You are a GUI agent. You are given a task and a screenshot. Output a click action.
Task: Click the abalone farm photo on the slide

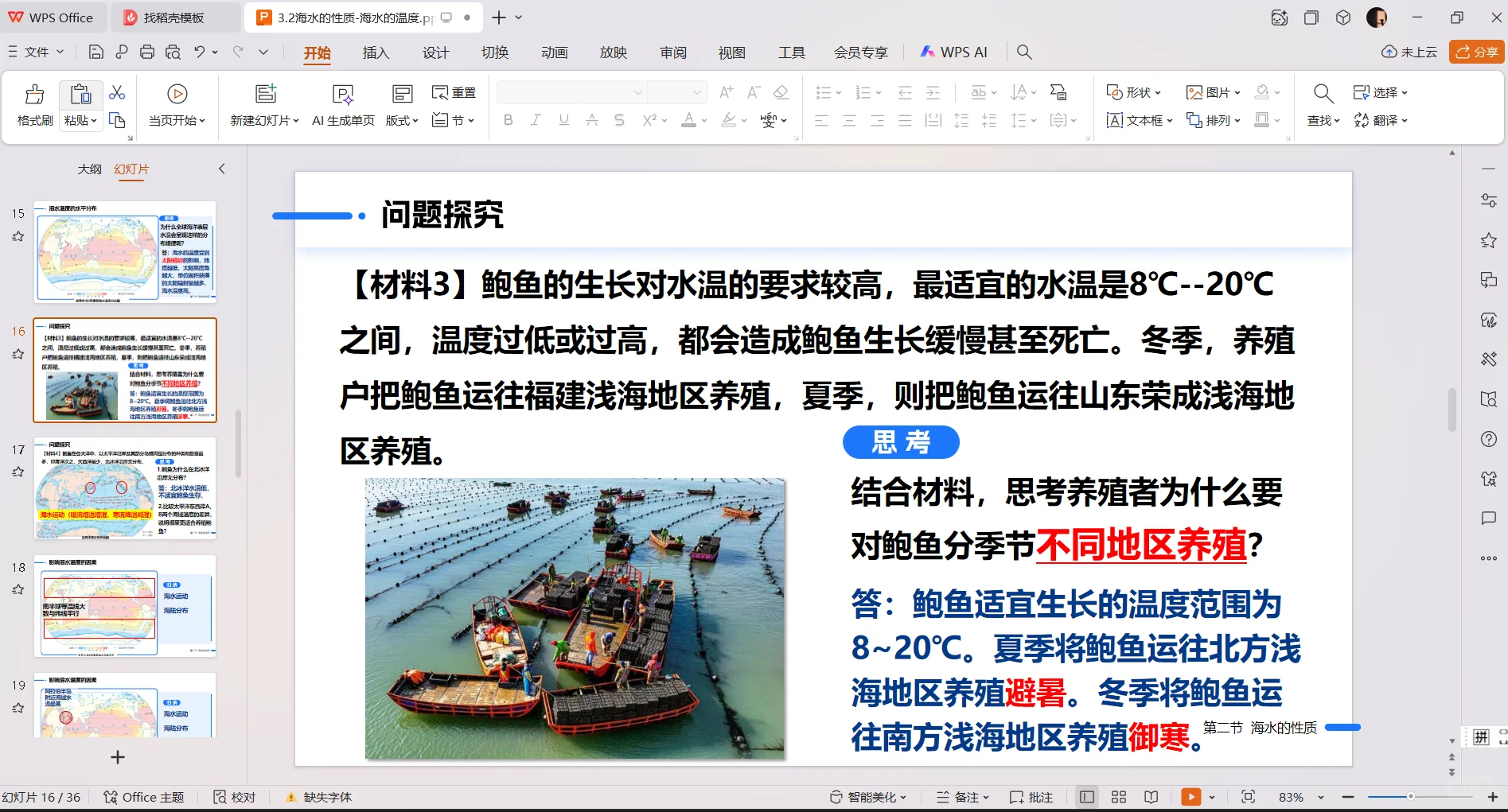point(575,618)
